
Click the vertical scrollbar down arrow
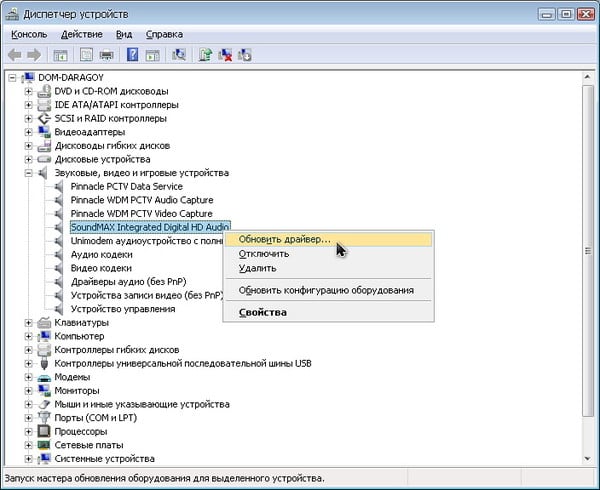[587, 459]
